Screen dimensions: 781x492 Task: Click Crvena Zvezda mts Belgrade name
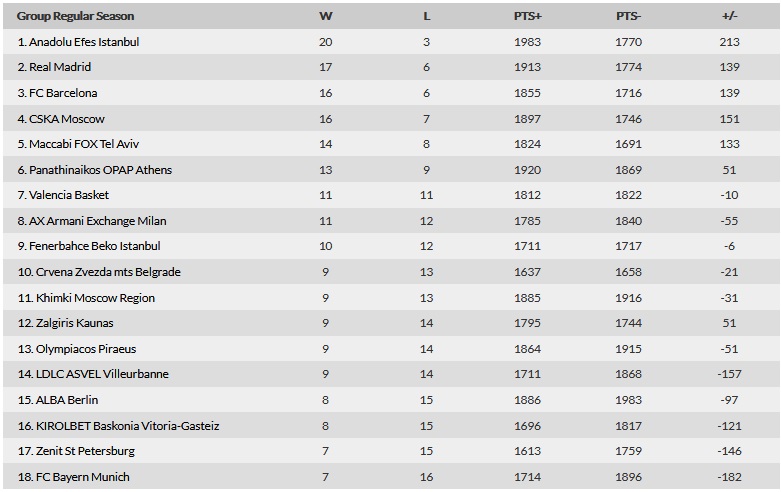click(108, 272)
